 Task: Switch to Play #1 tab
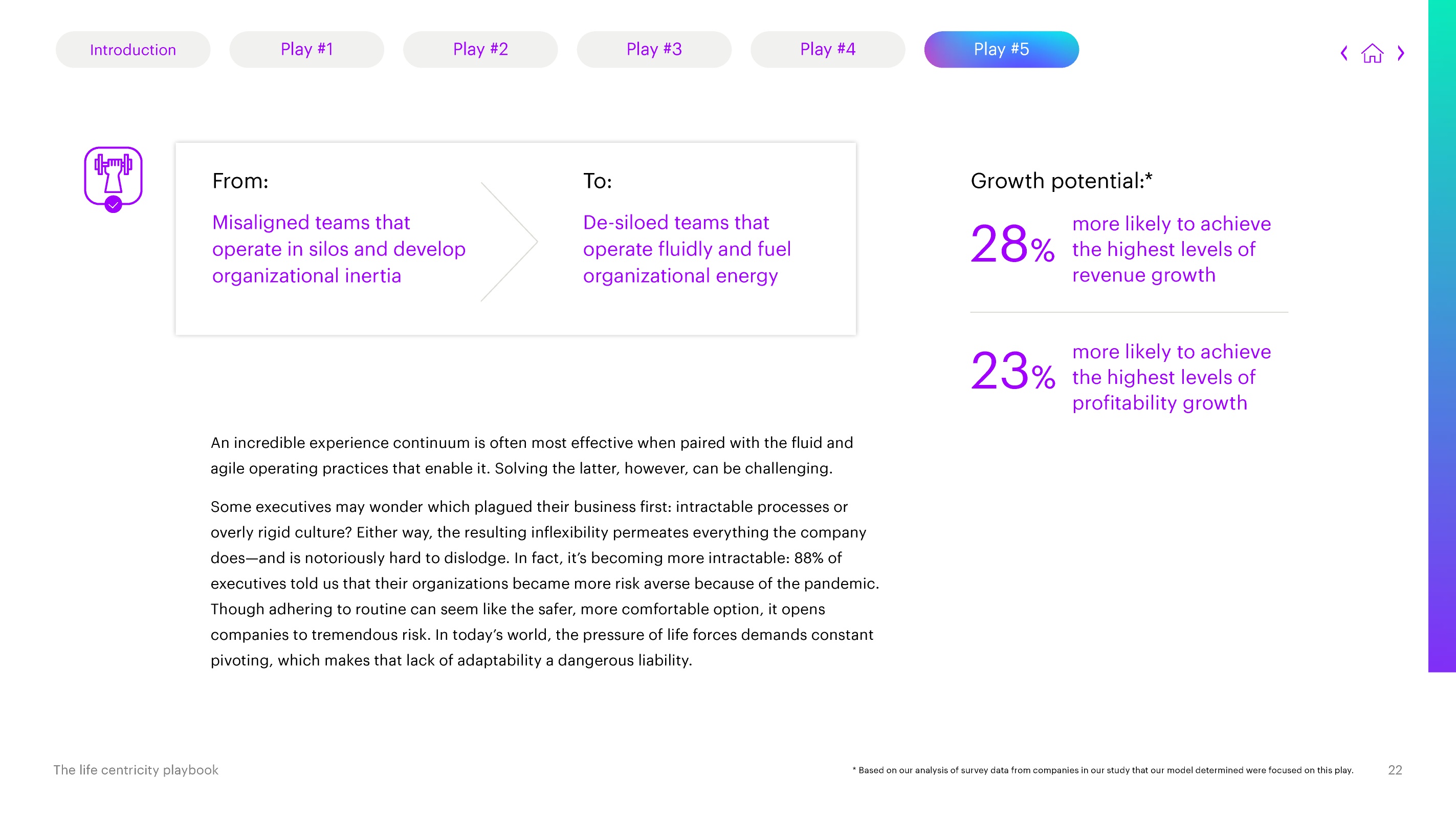coord(306,50)
